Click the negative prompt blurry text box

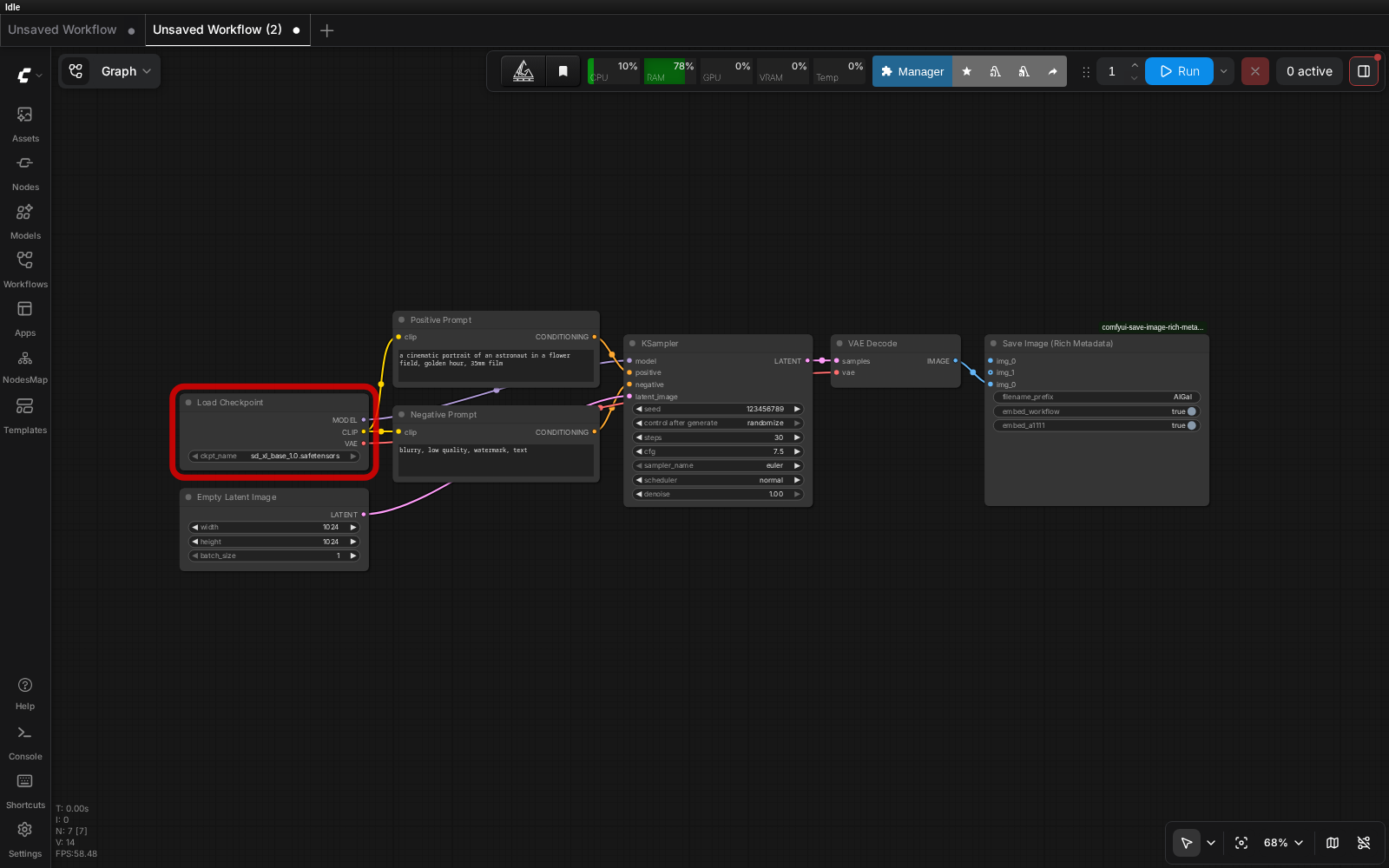pyautogui.click(x=496, y=460)
